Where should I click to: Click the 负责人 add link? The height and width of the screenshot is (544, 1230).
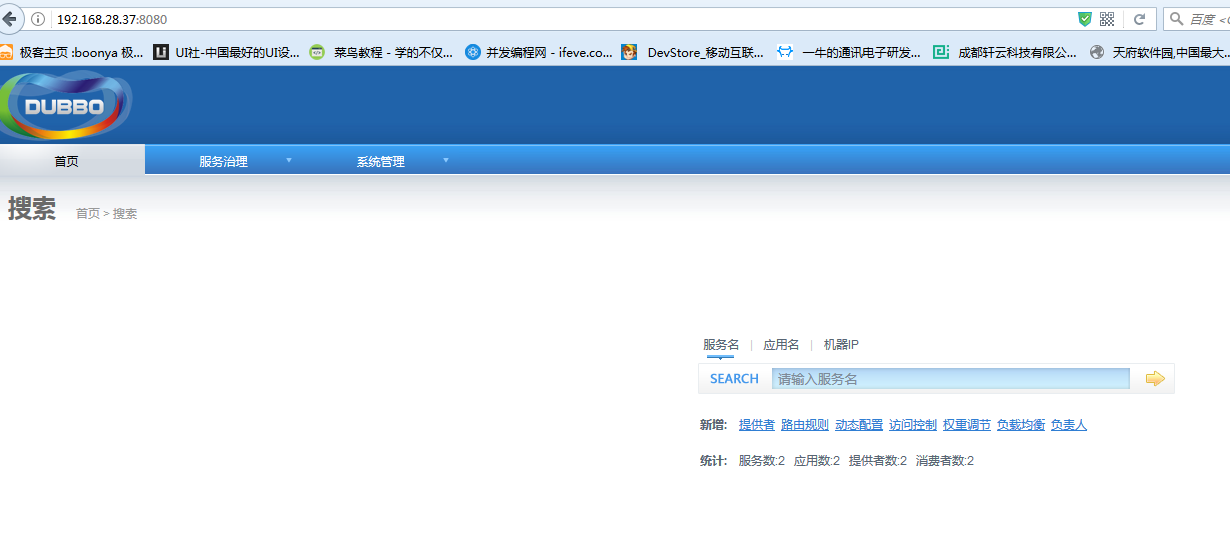(x=1069, y=425)
